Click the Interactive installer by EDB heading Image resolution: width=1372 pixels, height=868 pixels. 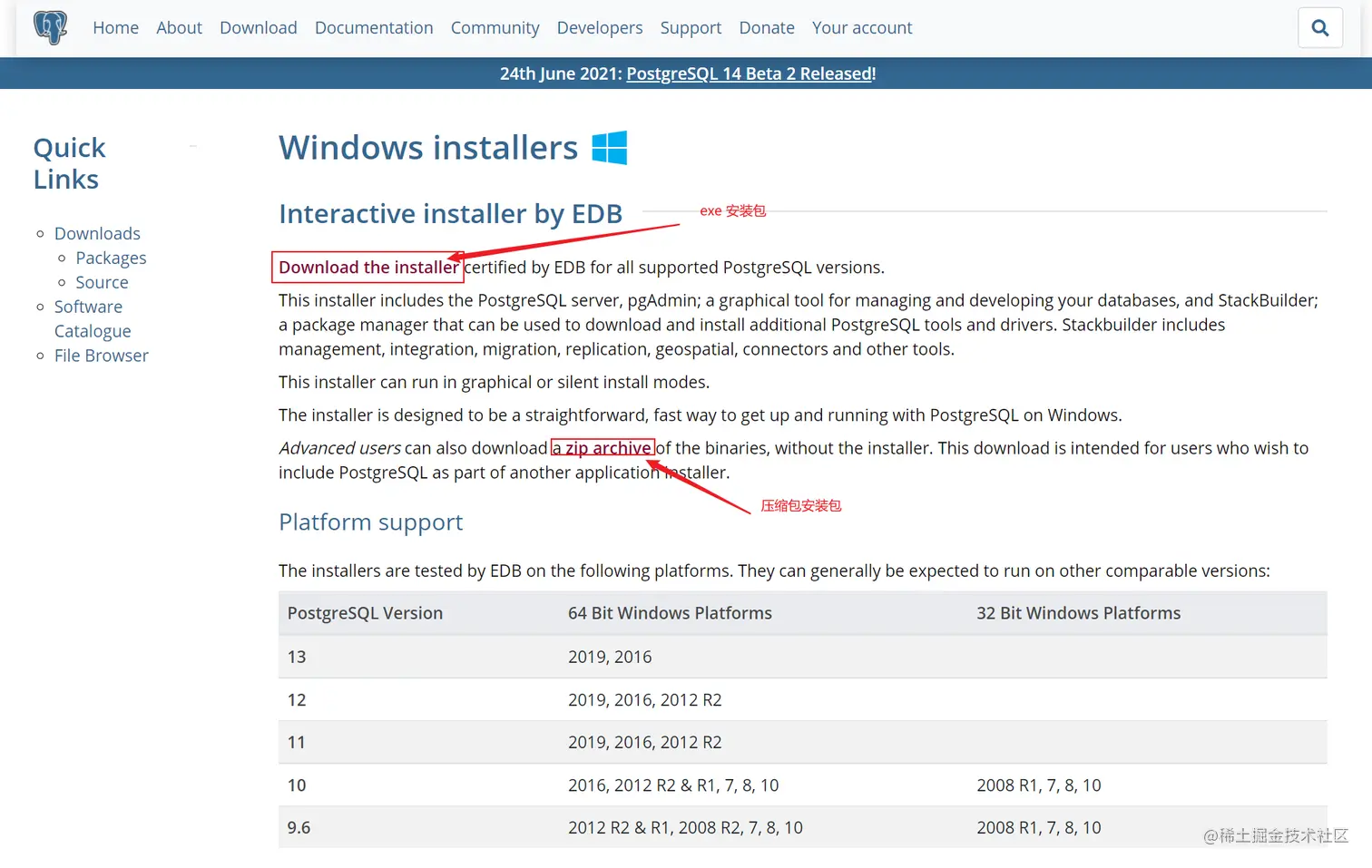pos(450,214)
